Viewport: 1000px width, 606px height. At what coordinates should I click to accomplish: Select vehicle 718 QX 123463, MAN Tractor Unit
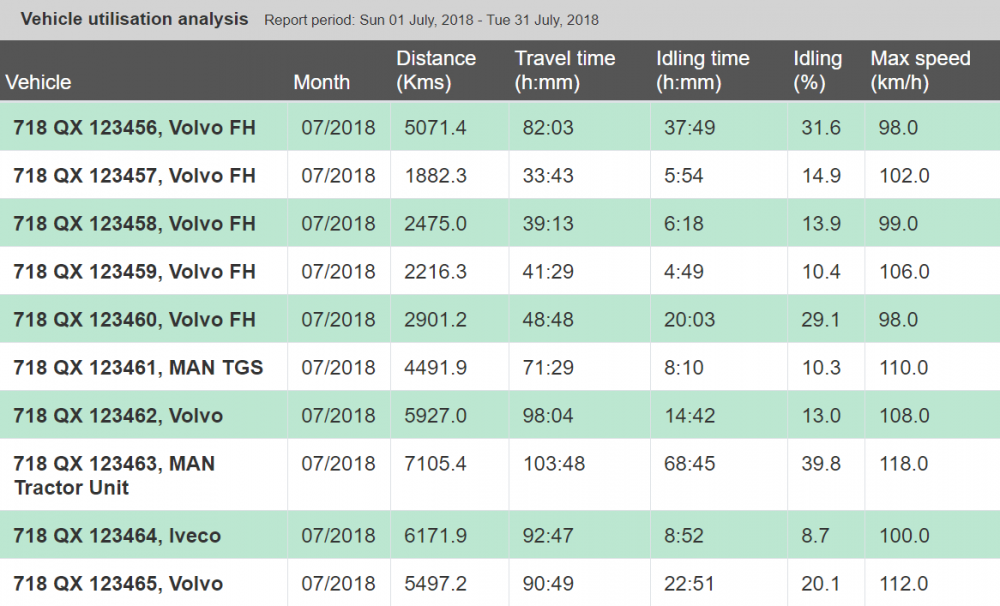114,475
